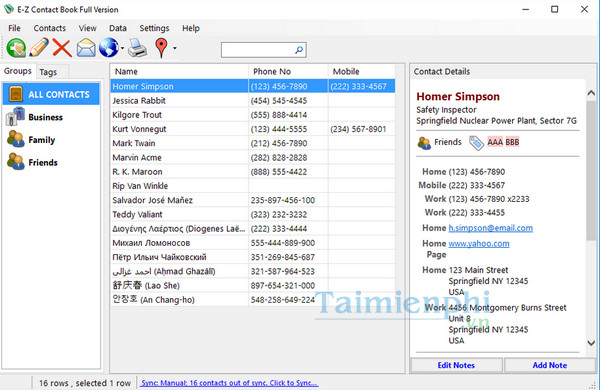600x390 pixels.
Task: Select the Teddy Valiant contact
Action: pos(253,214)
